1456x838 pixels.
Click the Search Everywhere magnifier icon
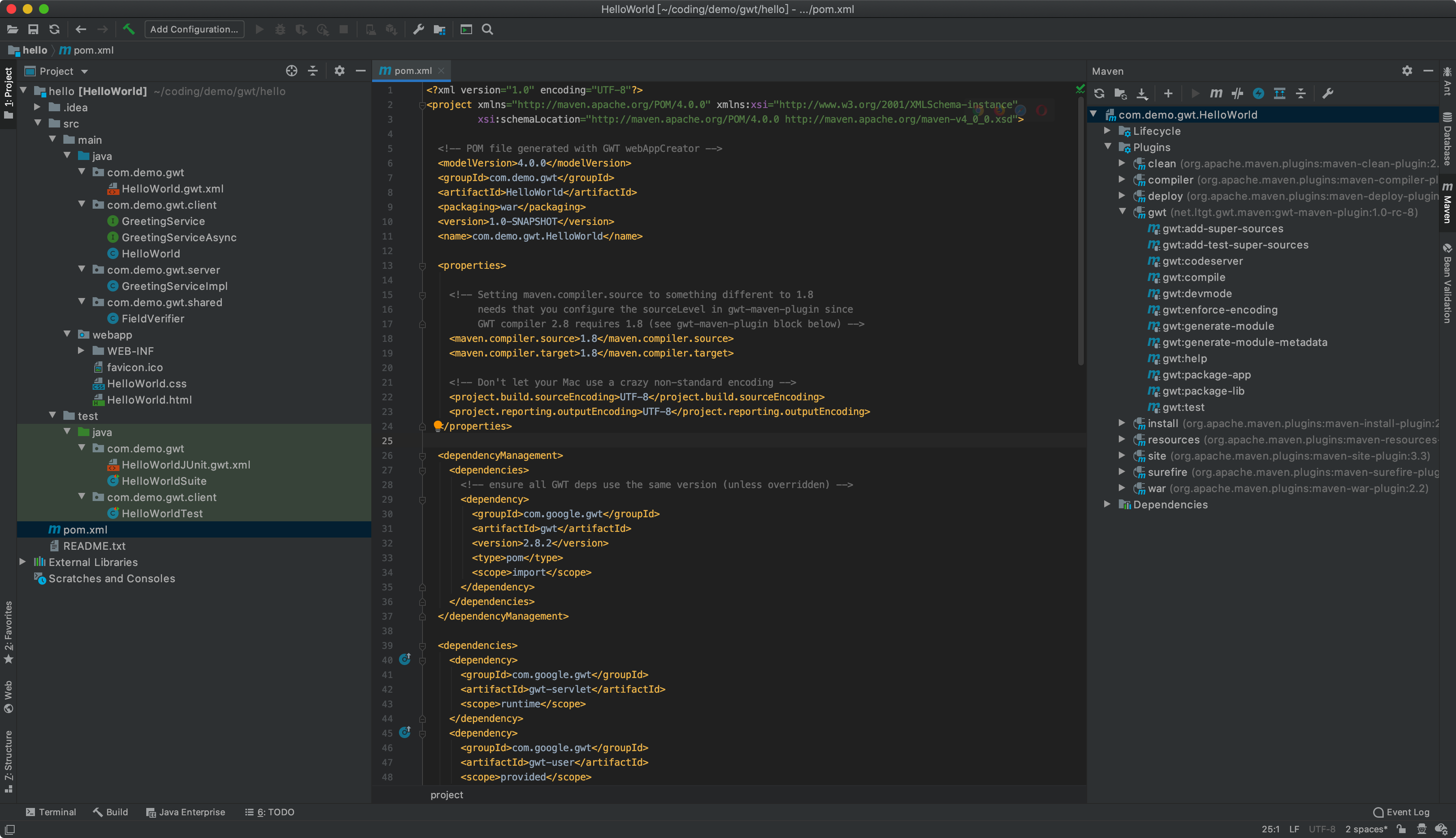coord(487,29)
